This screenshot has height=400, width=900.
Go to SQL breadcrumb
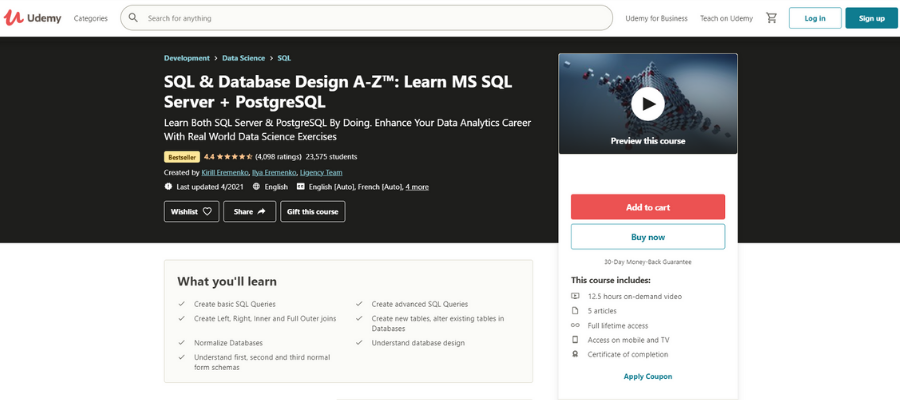point(284,58)
